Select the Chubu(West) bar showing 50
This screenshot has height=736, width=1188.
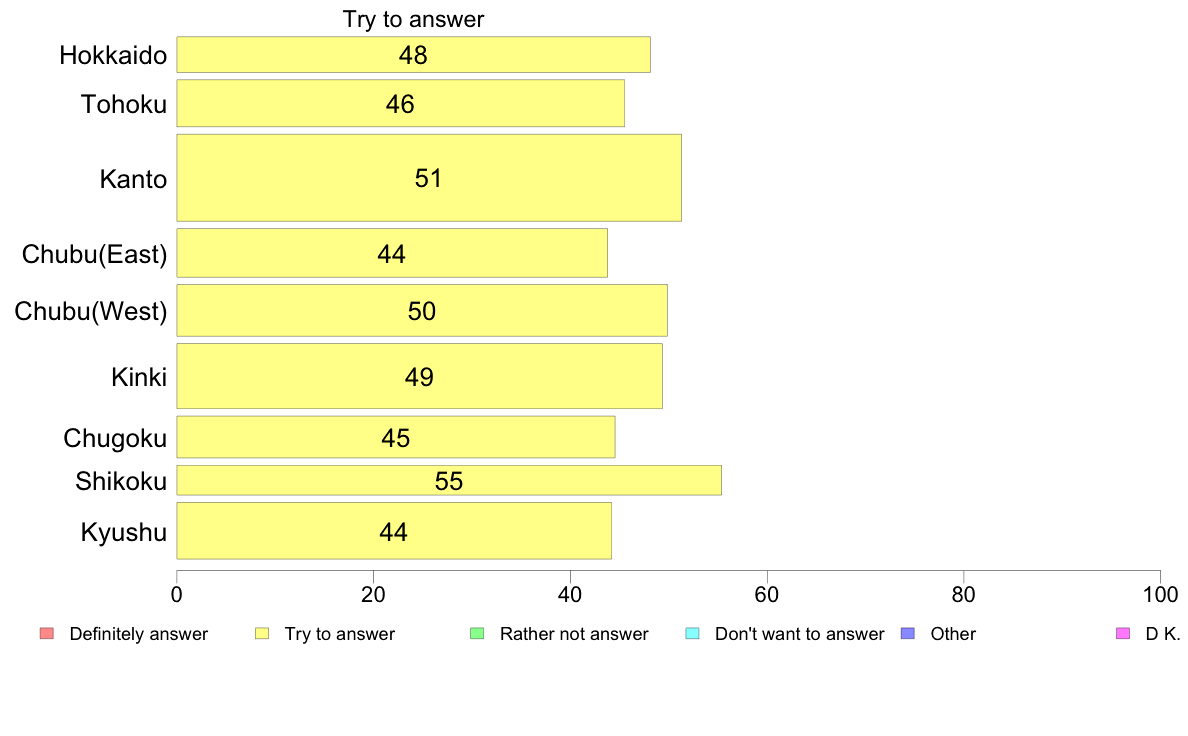[422, 311]
